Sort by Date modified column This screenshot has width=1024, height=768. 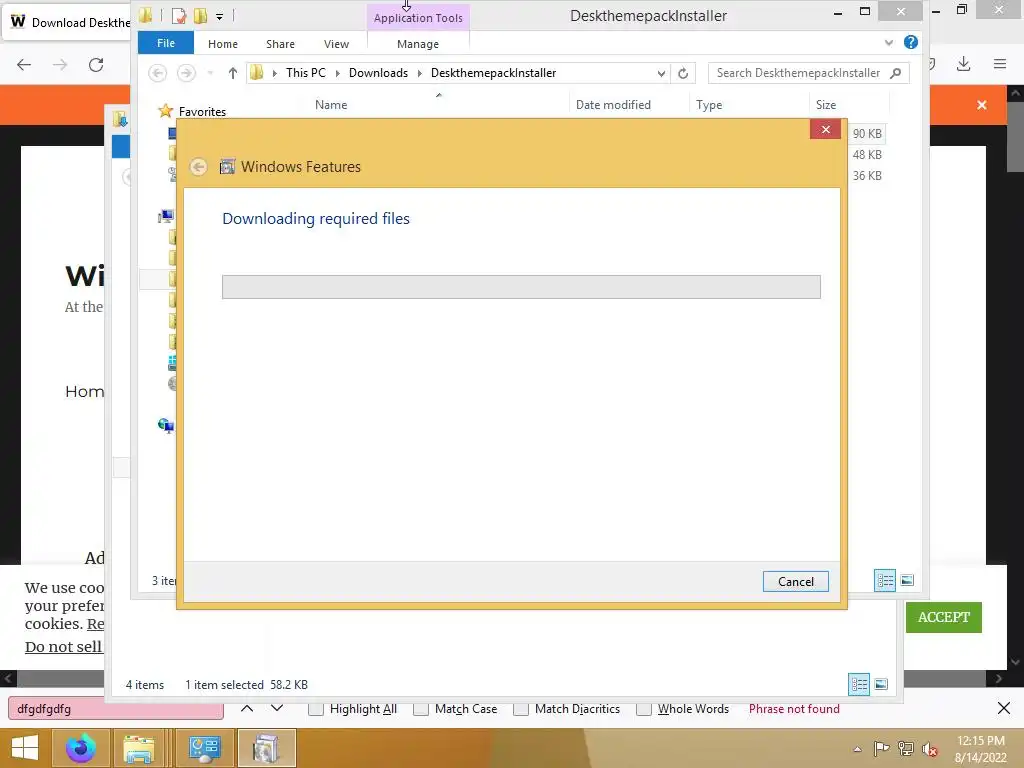pyautogui.click(x=613, y=104)
